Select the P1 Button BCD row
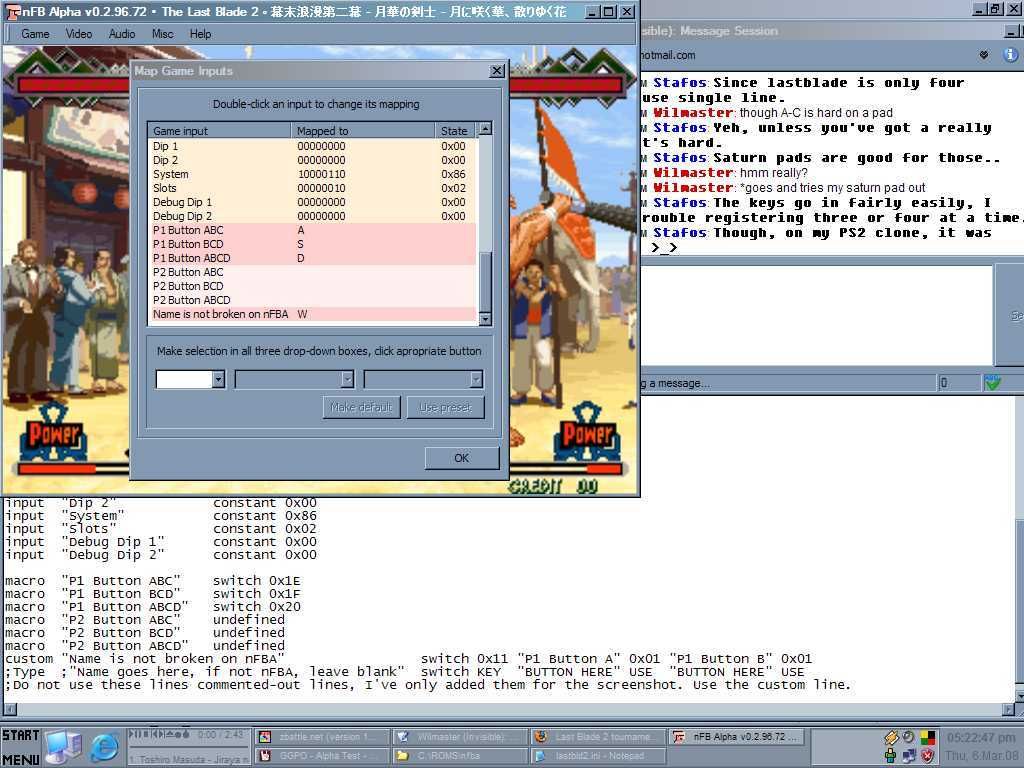This screenshot has width=1024, height=768. click(x=313, y=244)
